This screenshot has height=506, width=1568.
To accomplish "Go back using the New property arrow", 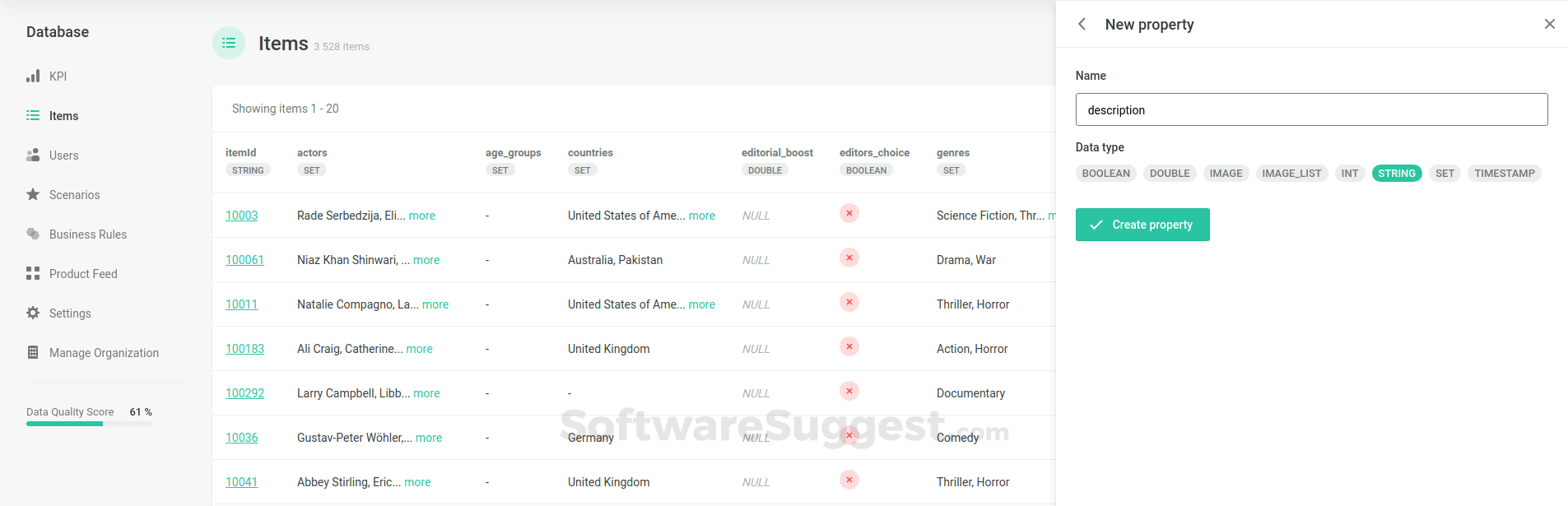I will coord(1082,25).
